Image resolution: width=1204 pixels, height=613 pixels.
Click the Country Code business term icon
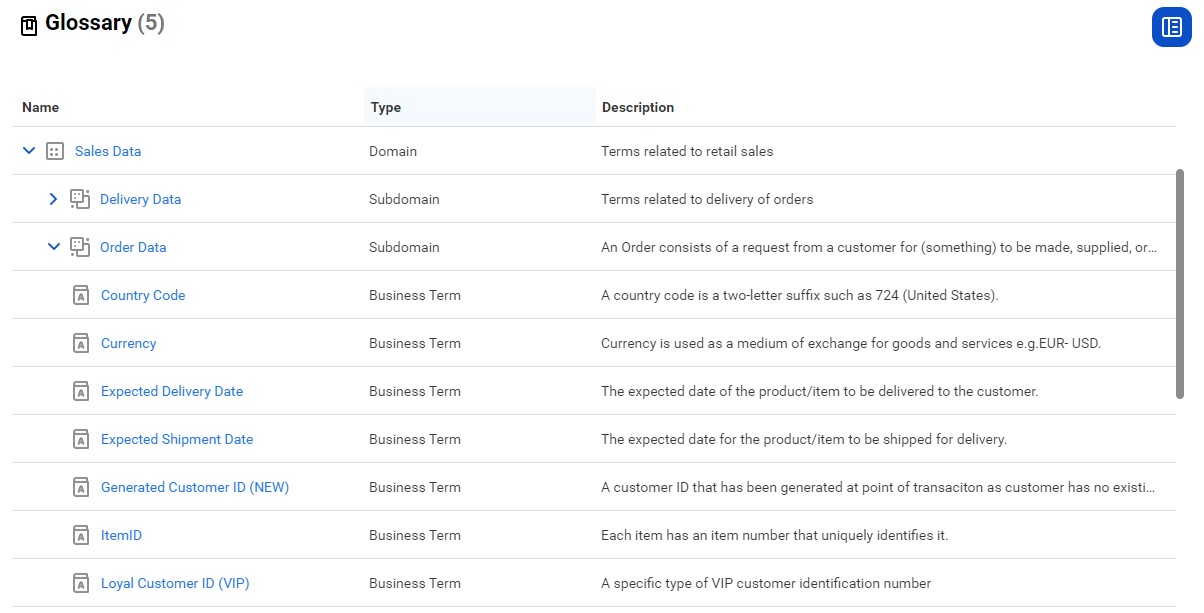point(81,295)
